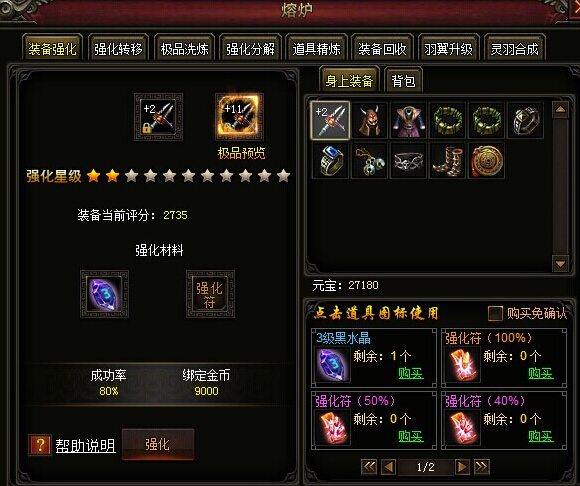This screenshot has width=580, height=486.
Task: Open the 背包 inventory tab
Action: click(403, 81)
